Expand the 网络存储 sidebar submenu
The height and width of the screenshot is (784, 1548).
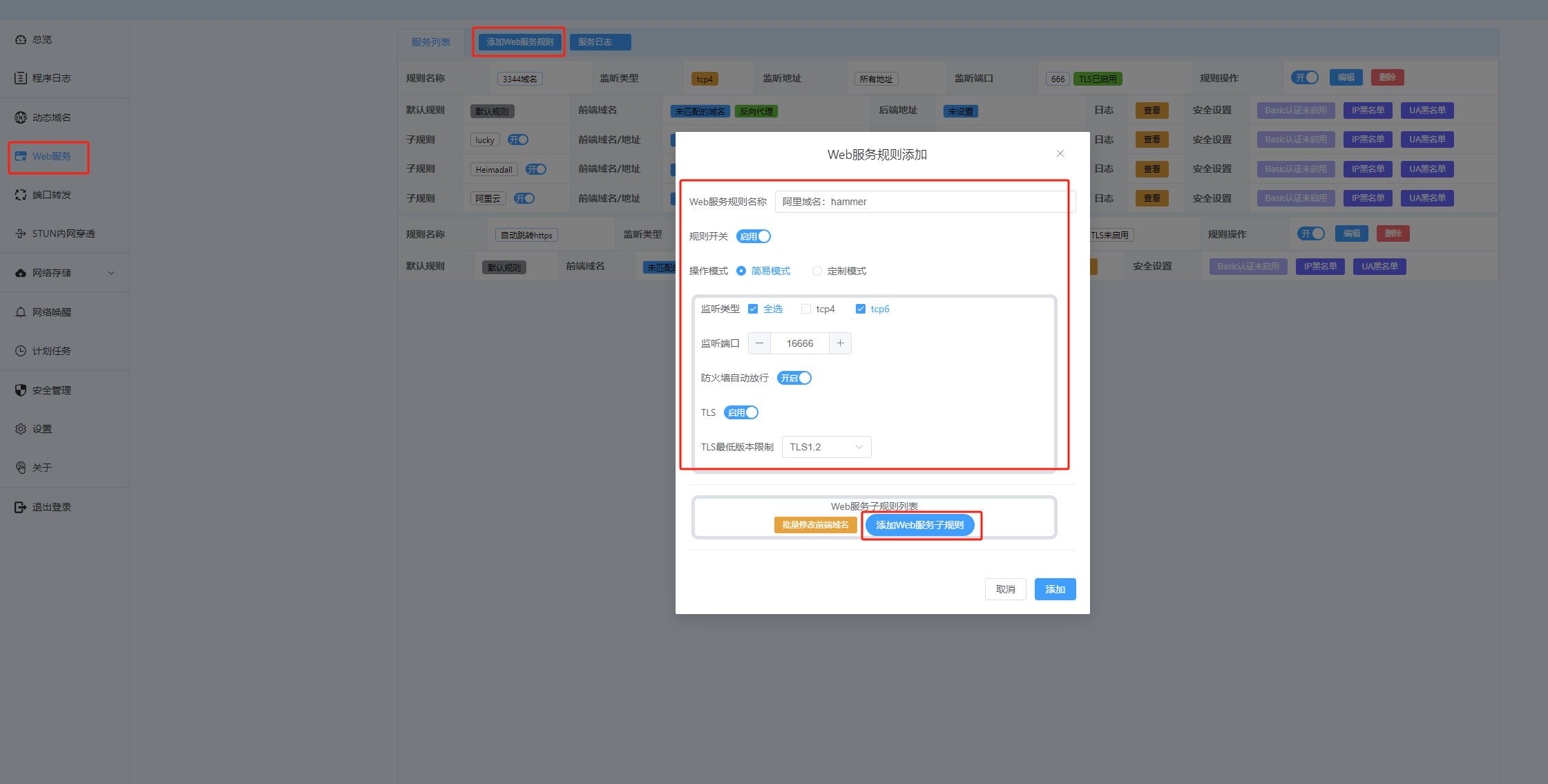point(111,273)
